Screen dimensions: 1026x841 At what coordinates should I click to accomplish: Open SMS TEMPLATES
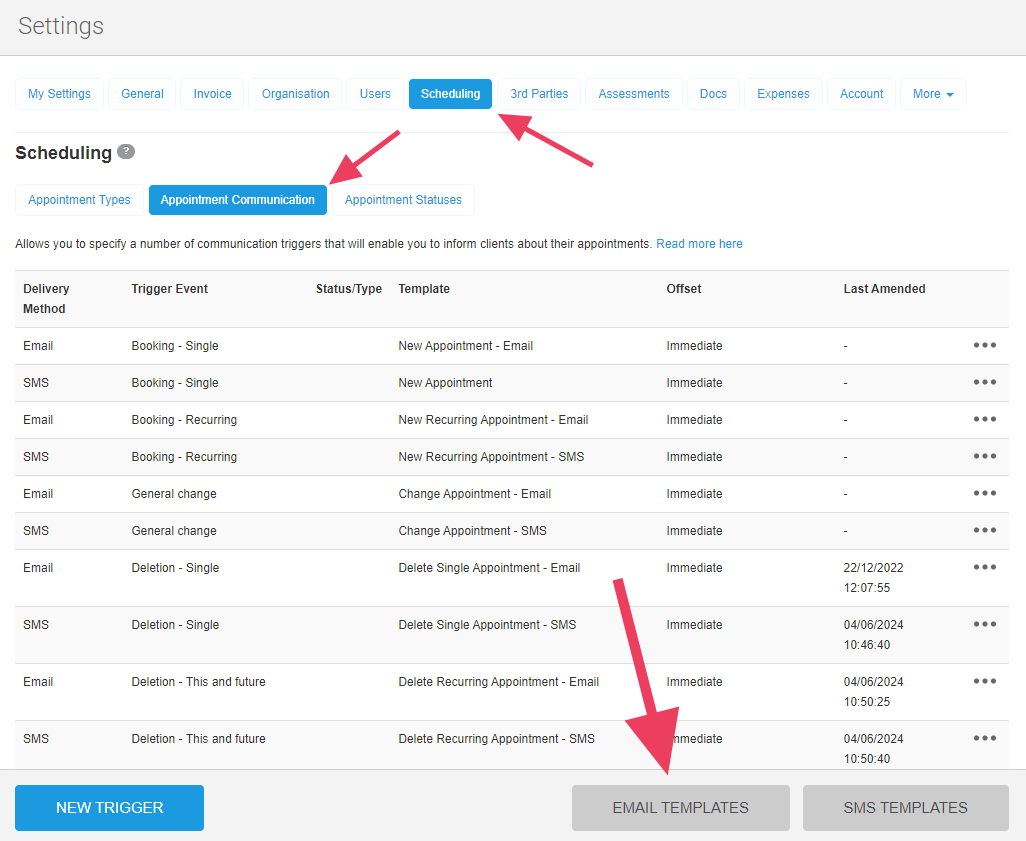tap(906, 808)
